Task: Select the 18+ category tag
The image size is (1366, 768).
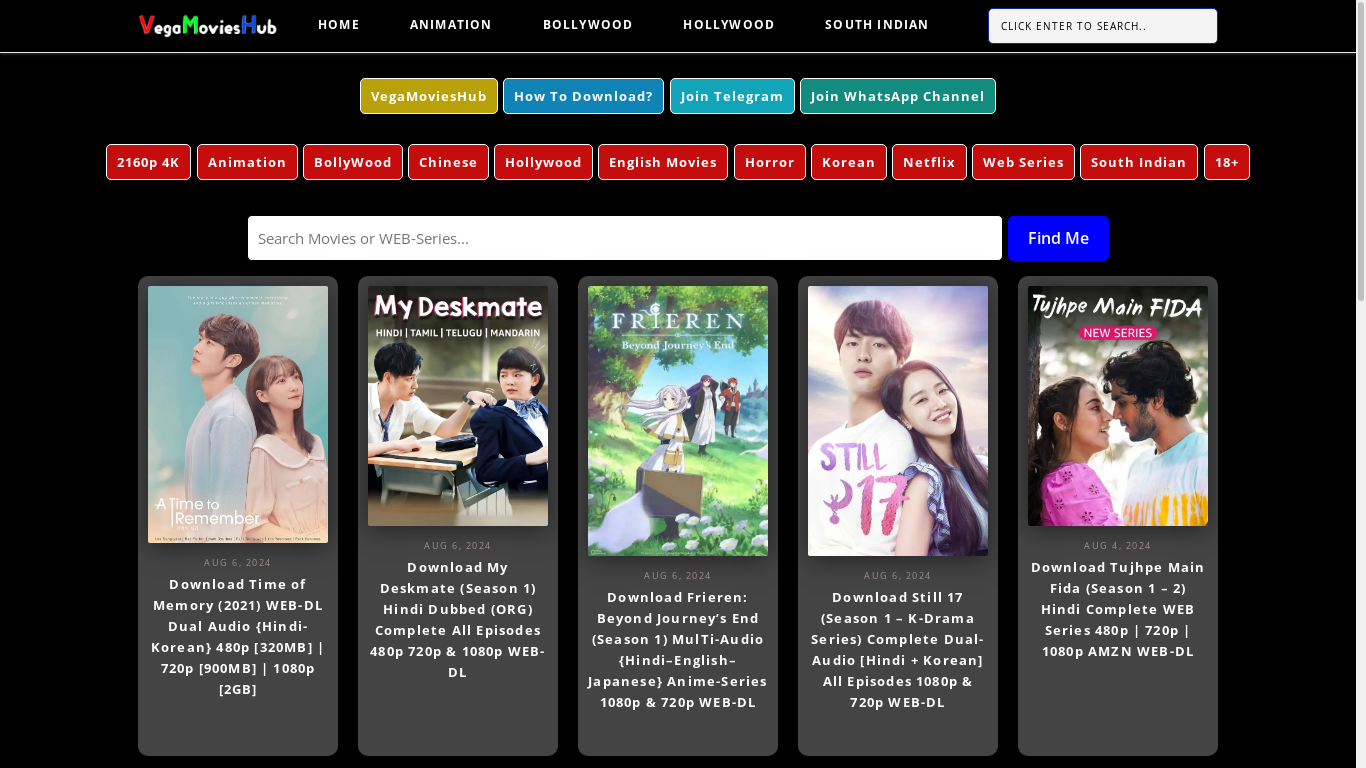Action: (x=1227, y=162)
